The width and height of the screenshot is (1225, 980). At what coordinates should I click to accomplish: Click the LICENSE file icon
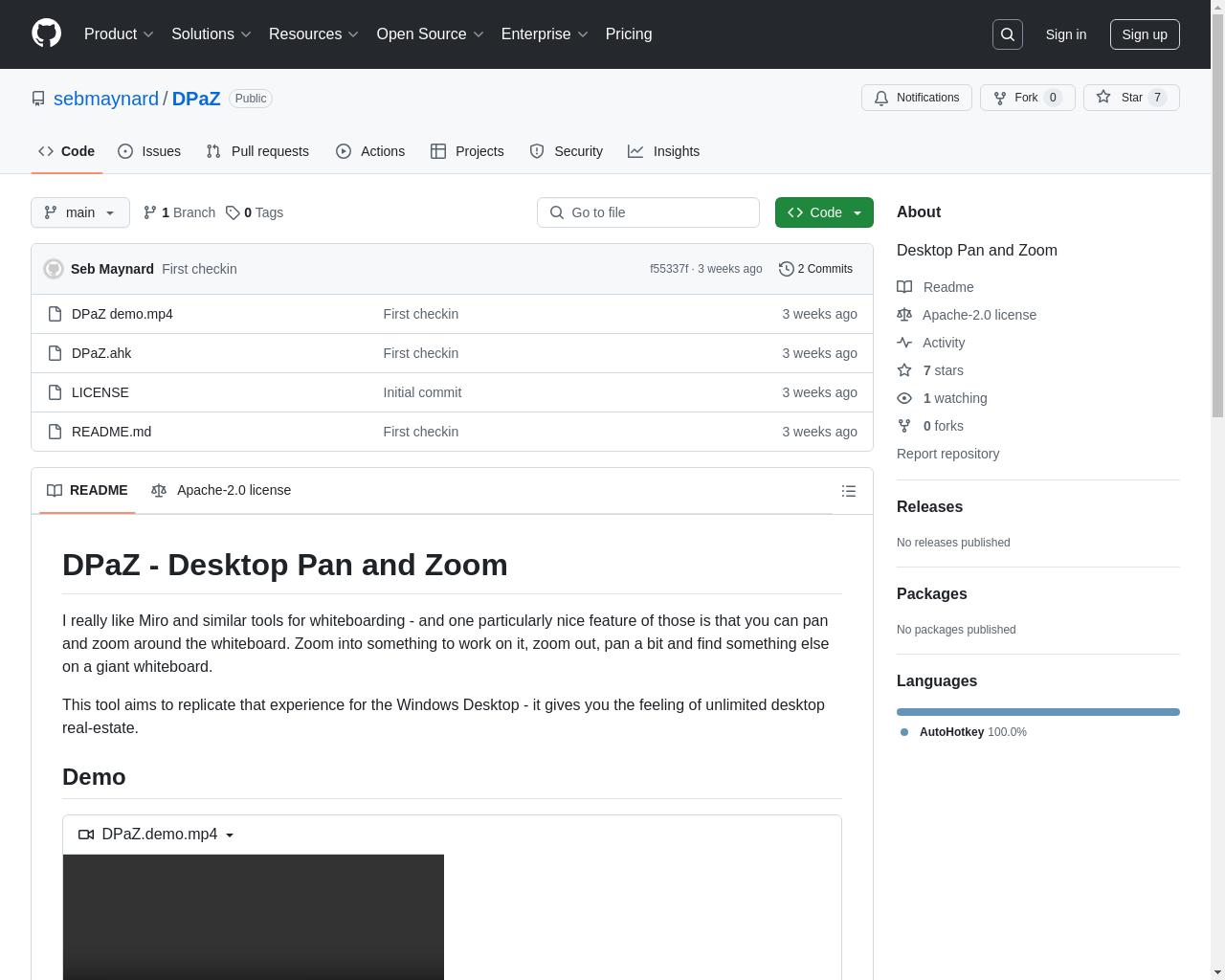click(56, 392)
